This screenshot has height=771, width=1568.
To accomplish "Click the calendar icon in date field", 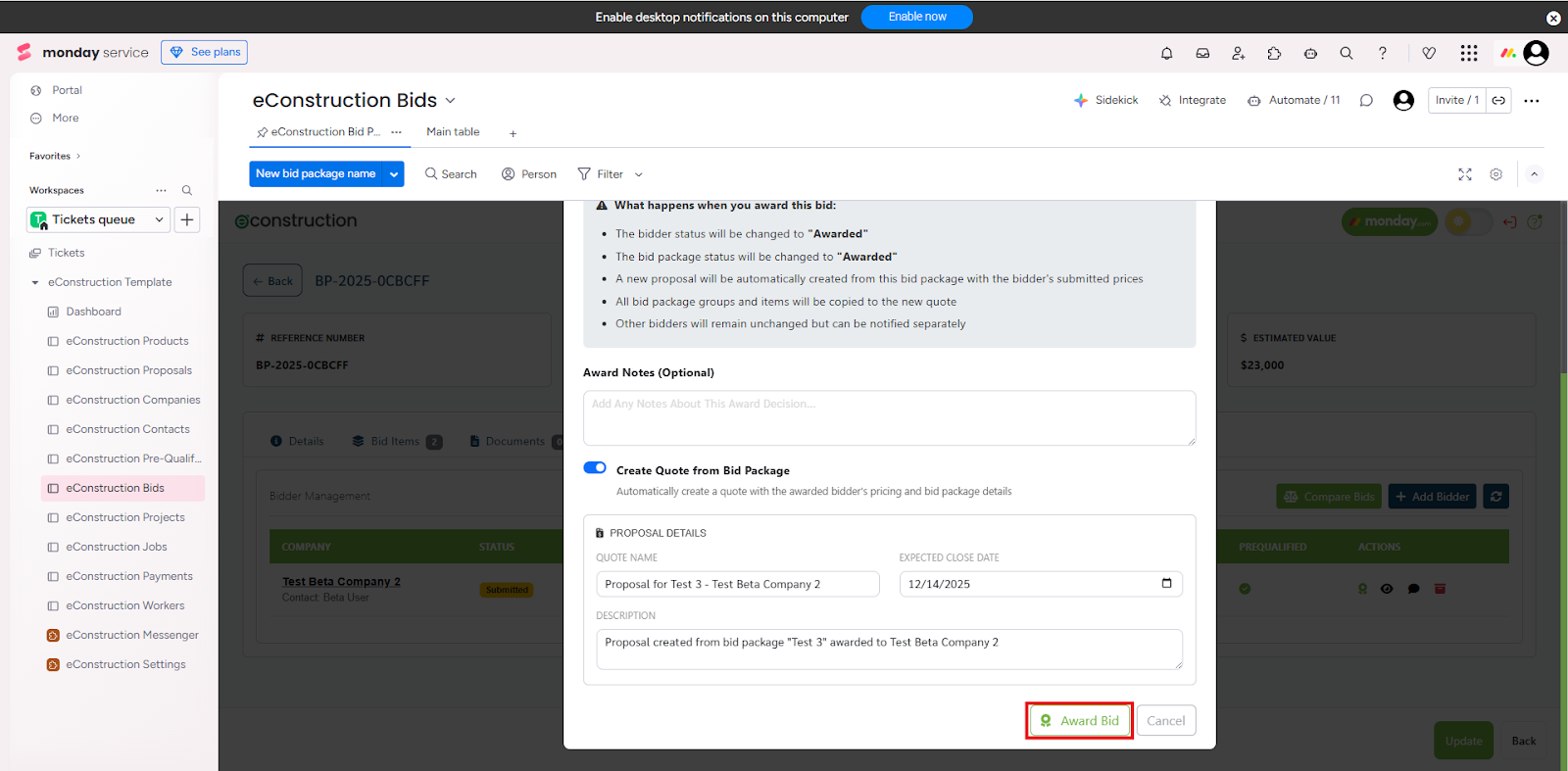I will click(x=1166, y=584).
